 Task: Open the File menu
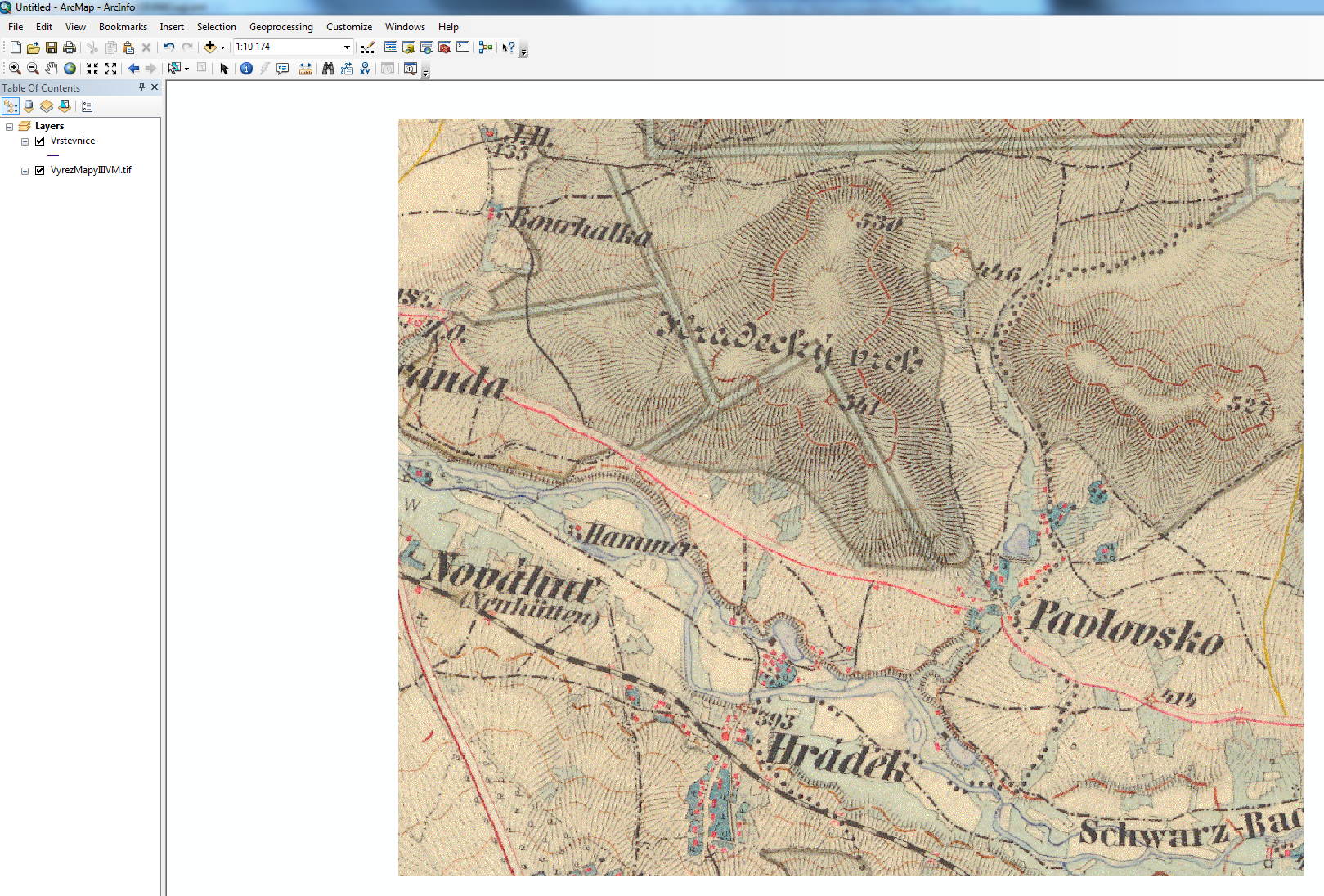(x=16, y=27)
